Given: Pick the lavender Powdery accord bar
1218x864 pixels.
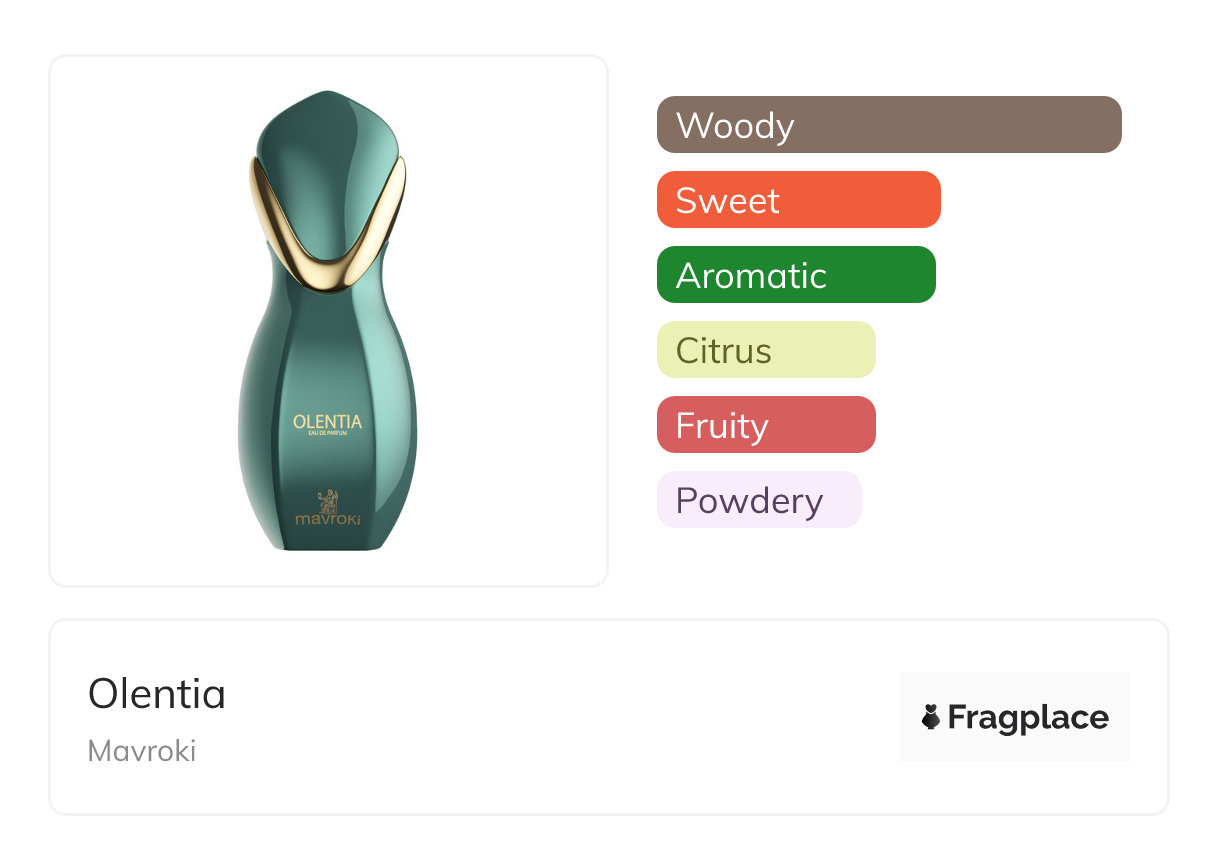Looking at the screenshot, I should pos(759,500).
